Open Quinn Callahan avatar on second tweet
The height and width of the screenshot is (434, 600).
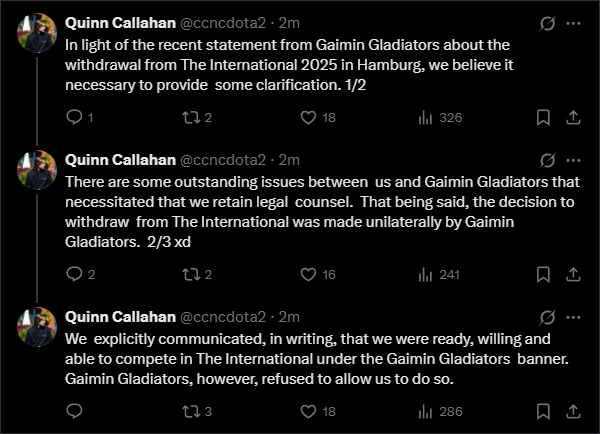click(37, 170)
